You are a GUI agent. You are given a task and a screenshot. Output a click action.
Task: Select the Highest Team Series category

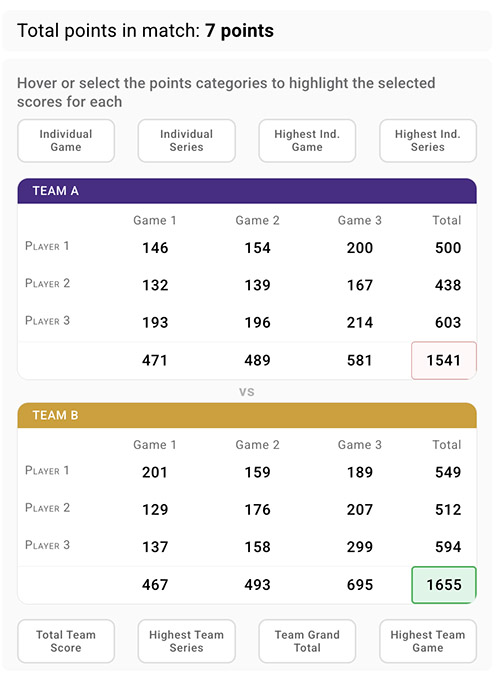(187, 641)
